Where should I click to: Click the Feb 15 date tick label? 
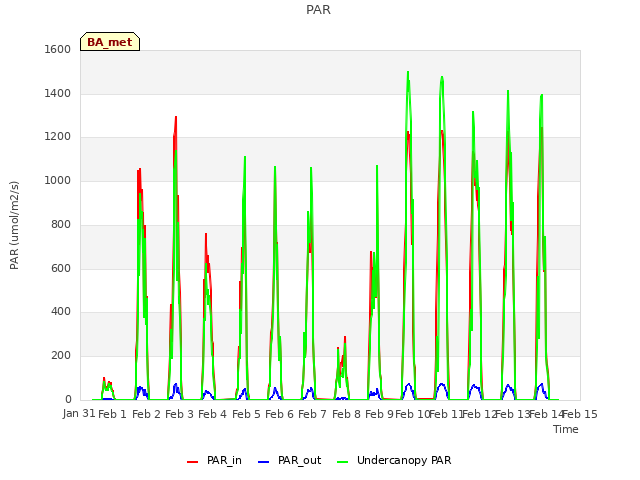580,414
